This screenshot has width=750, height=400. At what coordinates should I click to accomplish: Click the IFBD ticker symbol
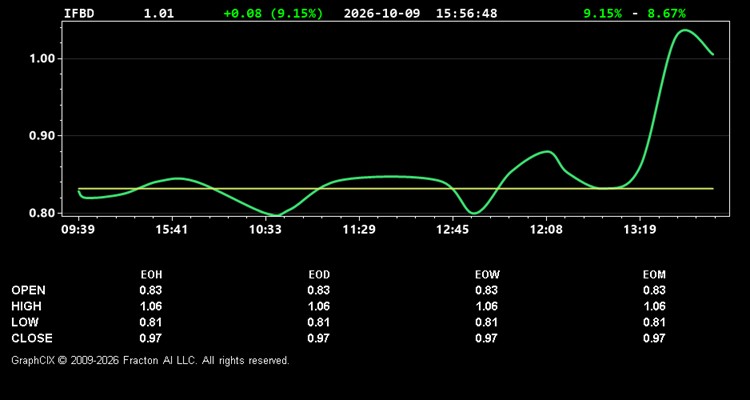click(79, 13)
